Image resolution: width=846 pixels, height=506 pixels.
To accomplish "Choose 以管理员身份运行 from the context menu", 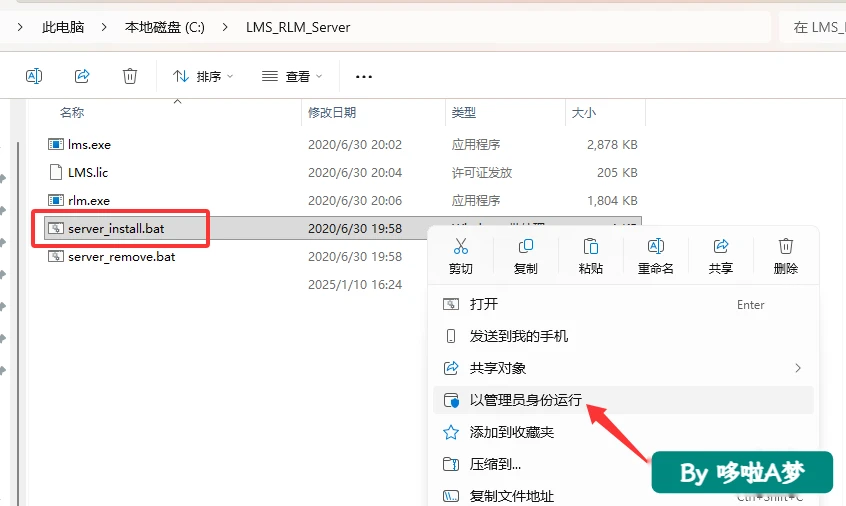I will click(623, 400).
